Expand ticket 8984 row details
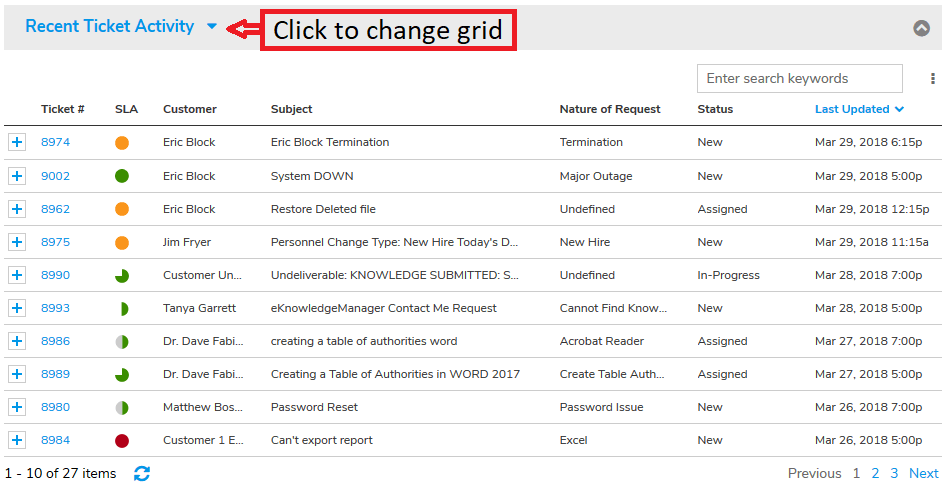The width and height of the screenshot is (949, 498). [17, 440]
